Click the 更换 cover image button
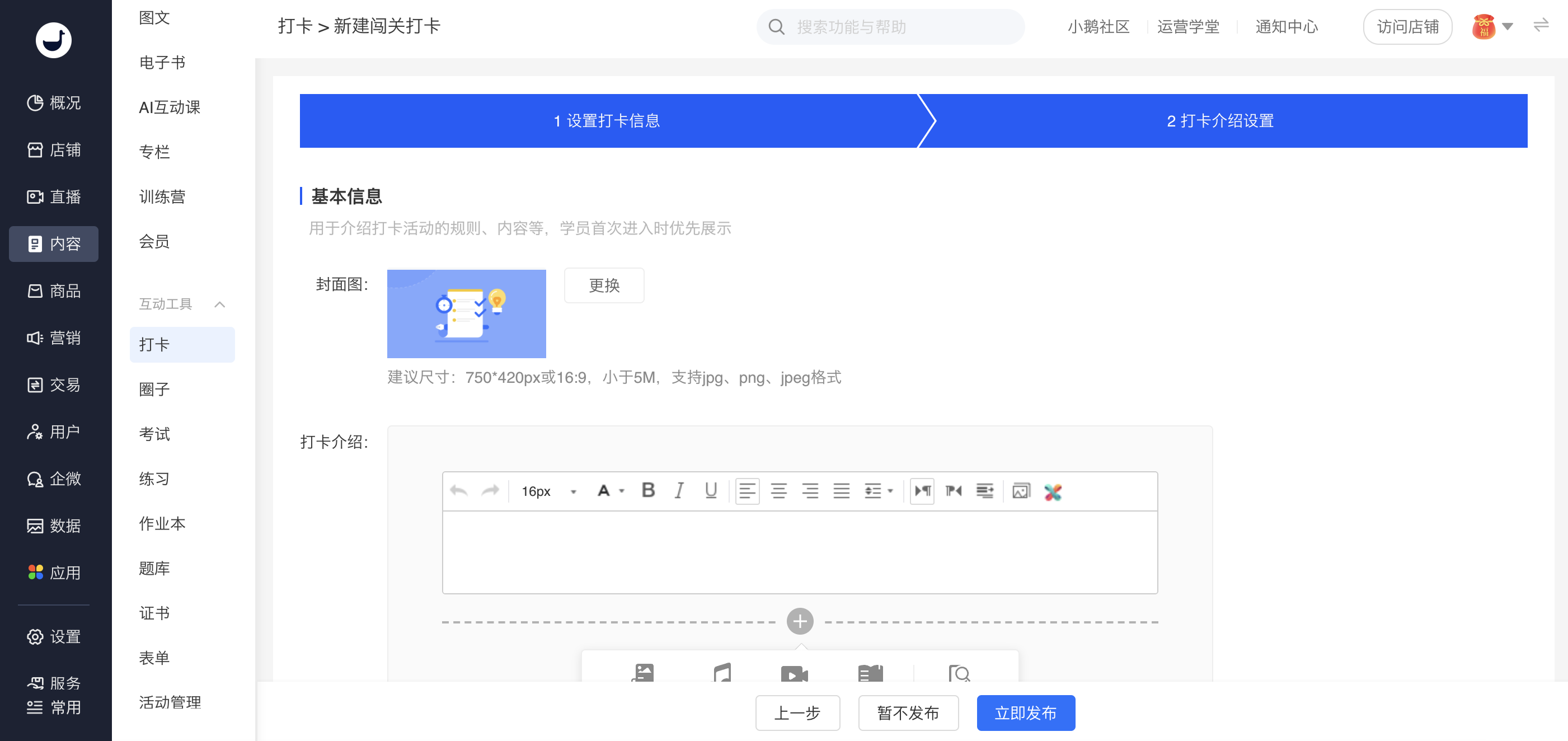 coord(603,285)
